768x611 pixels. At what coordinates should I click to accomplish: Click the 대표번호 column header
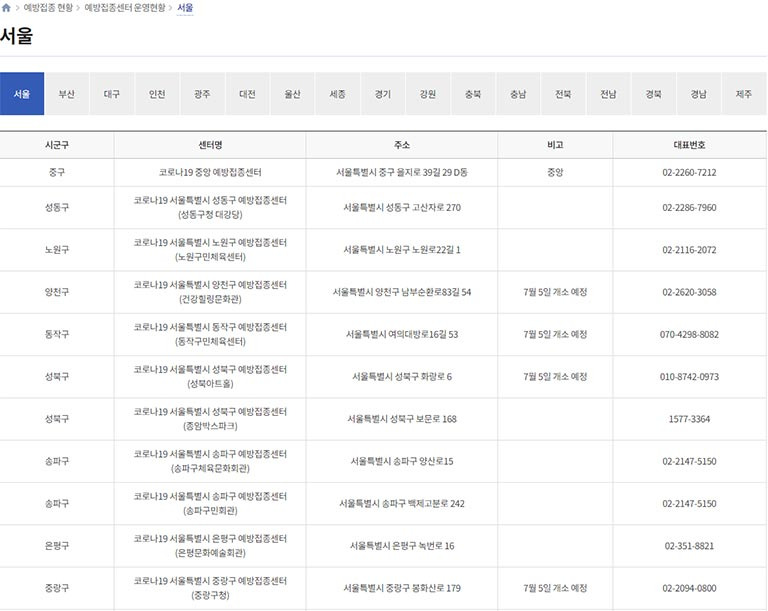point(689,145)
